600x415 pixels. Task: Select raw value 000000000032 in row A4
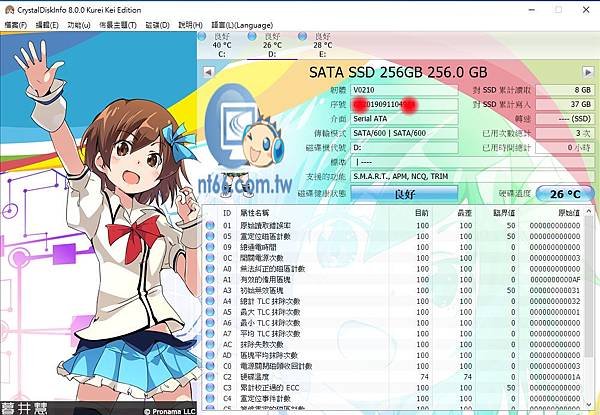pos(555,301)
